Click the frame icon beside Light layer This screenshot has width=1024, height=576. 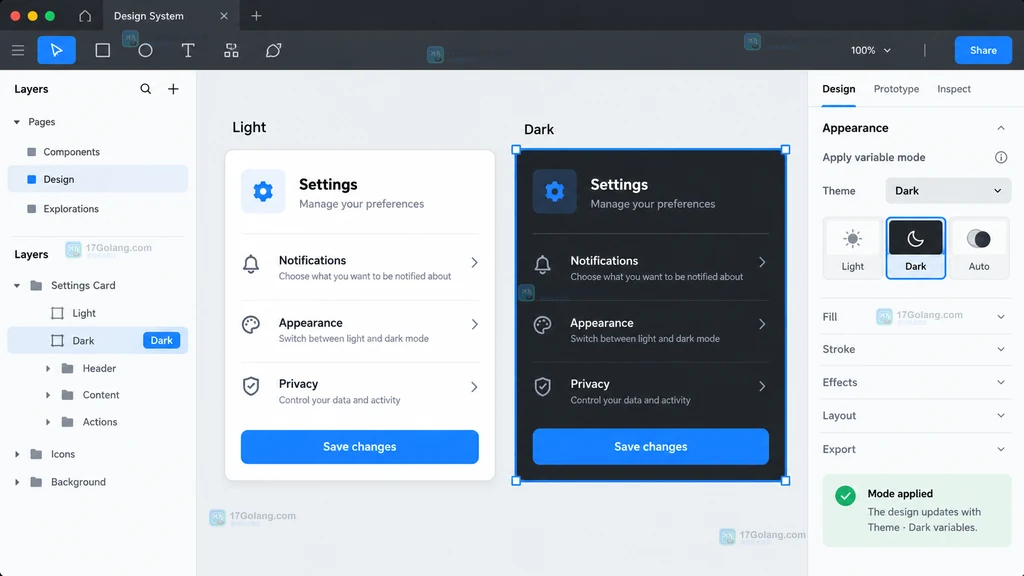pos(57,313)
